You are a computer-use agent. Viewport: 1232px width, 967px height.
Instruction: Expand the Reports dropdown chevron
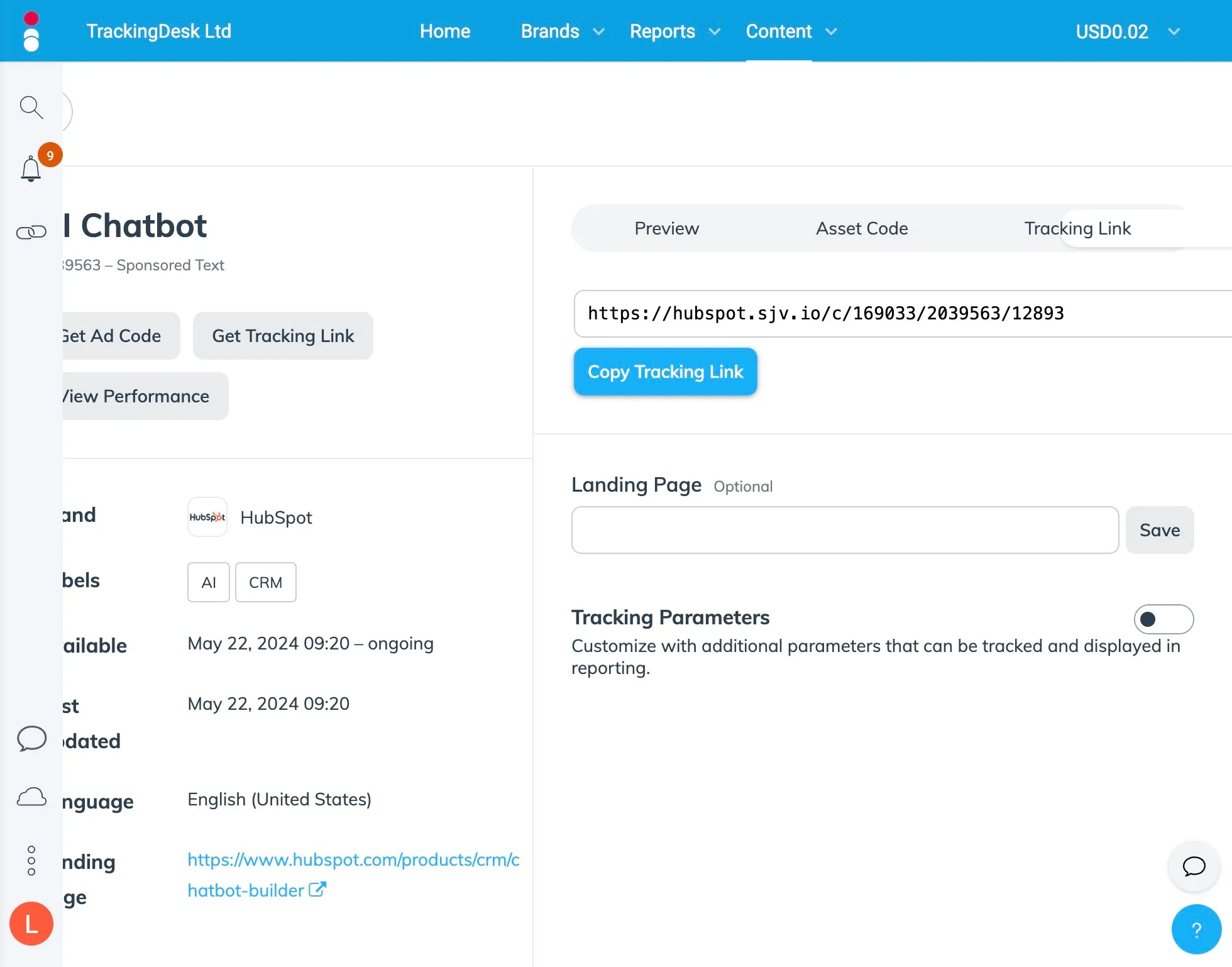coord(715,31)
